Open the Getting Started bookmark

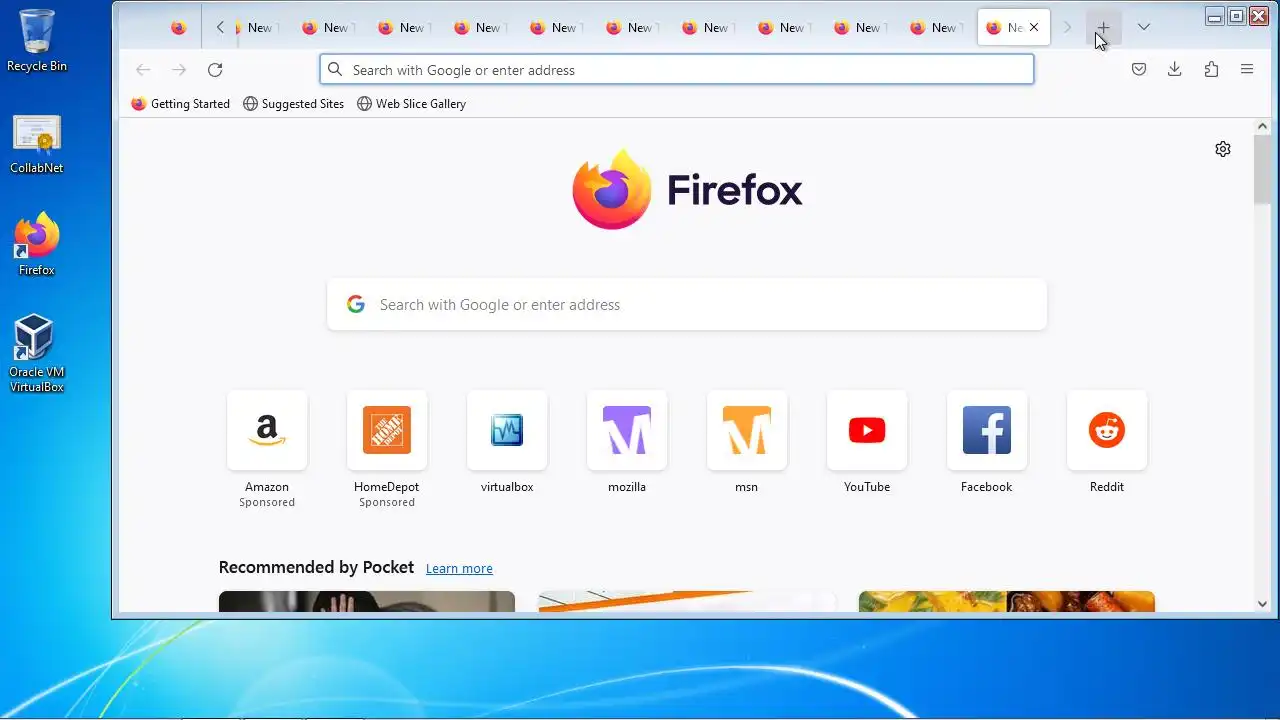point(181,103)
